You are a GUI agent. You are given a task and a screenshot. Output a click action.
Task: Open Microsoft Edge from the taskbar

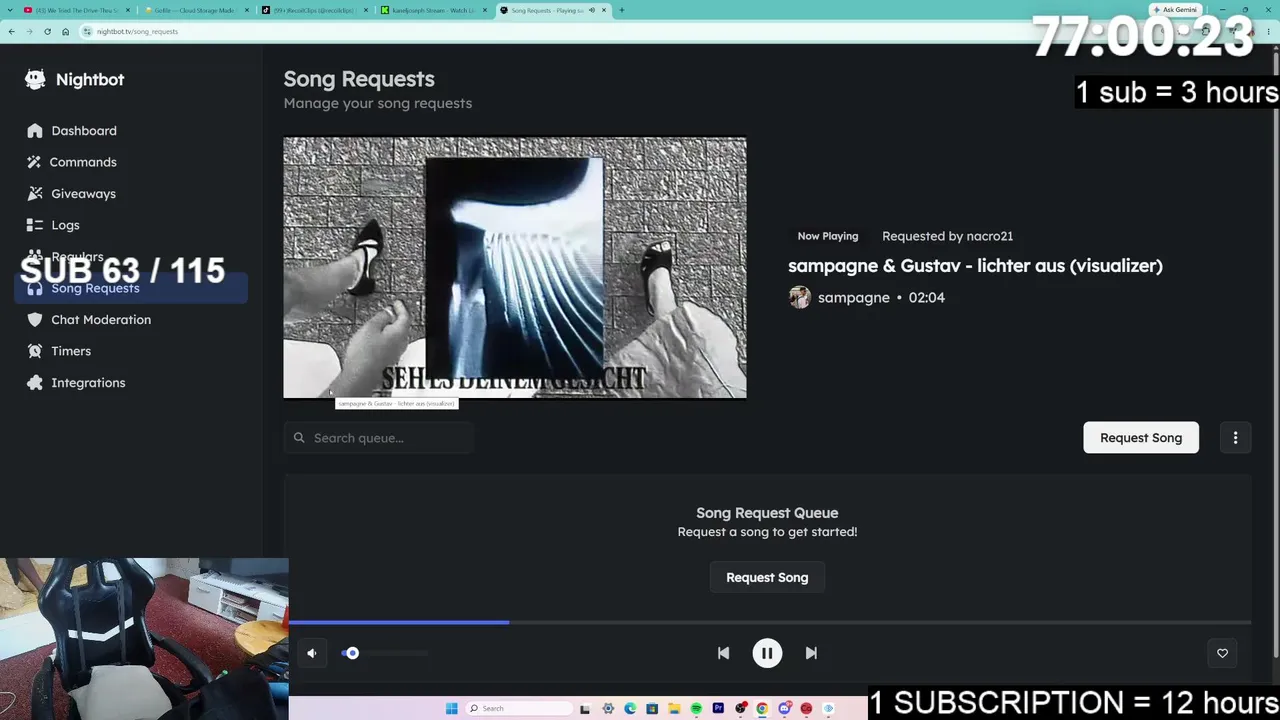pos(630,709)
